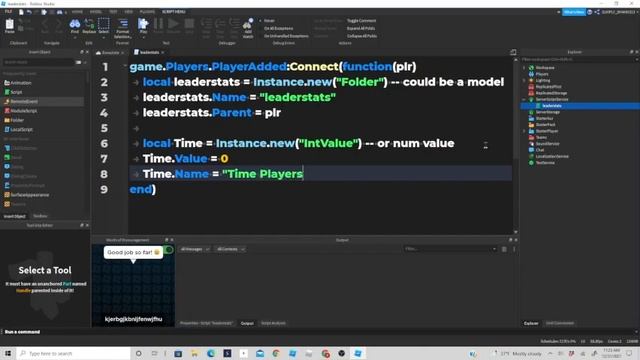Image resolution: width=640 pixels, height=360 pixels.
Task: Open the FILE menu
Action: point(8,12)
